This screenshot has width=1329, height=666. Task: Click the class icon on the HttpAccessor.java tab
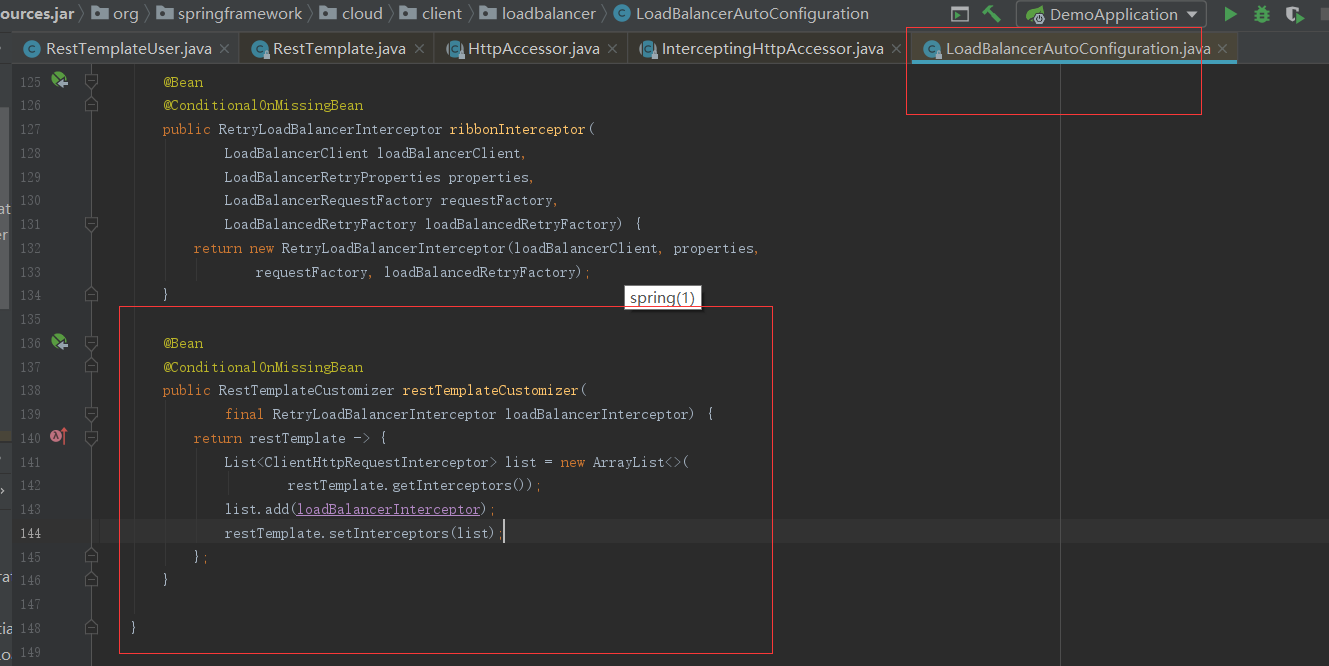coord(455,49)
